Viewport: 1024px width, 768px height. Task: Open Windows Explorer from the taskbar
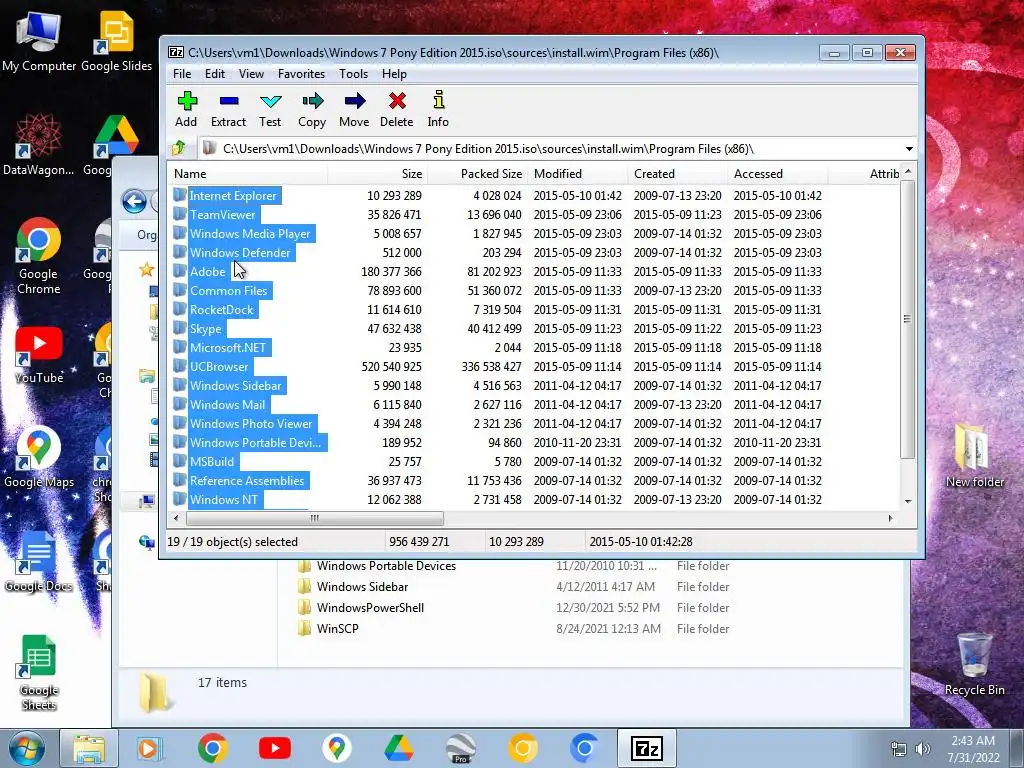click(x=89, y=748)
